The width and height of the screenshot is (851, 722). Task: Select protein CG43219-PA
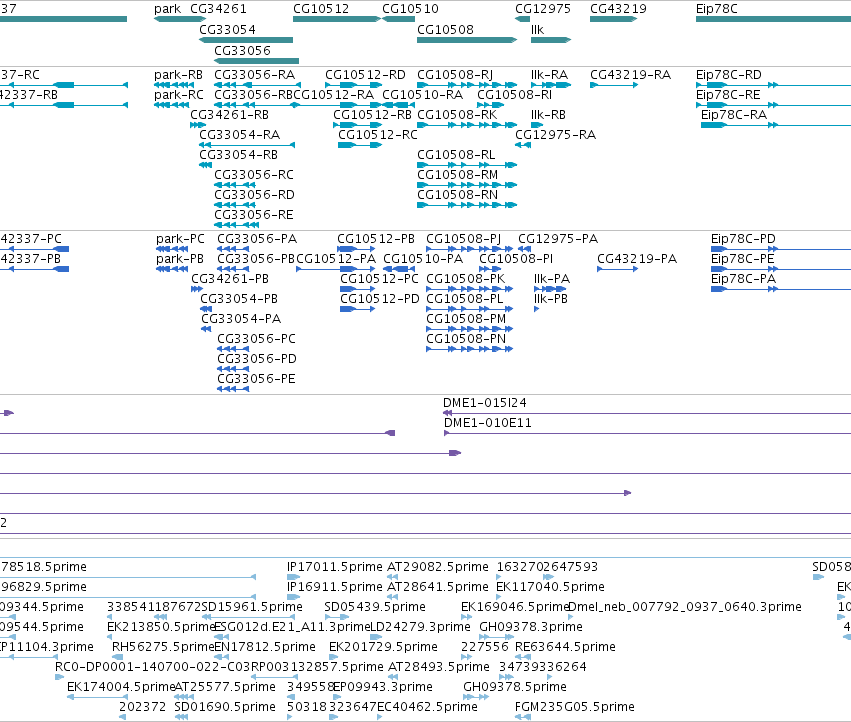click(x=637, y=259)
